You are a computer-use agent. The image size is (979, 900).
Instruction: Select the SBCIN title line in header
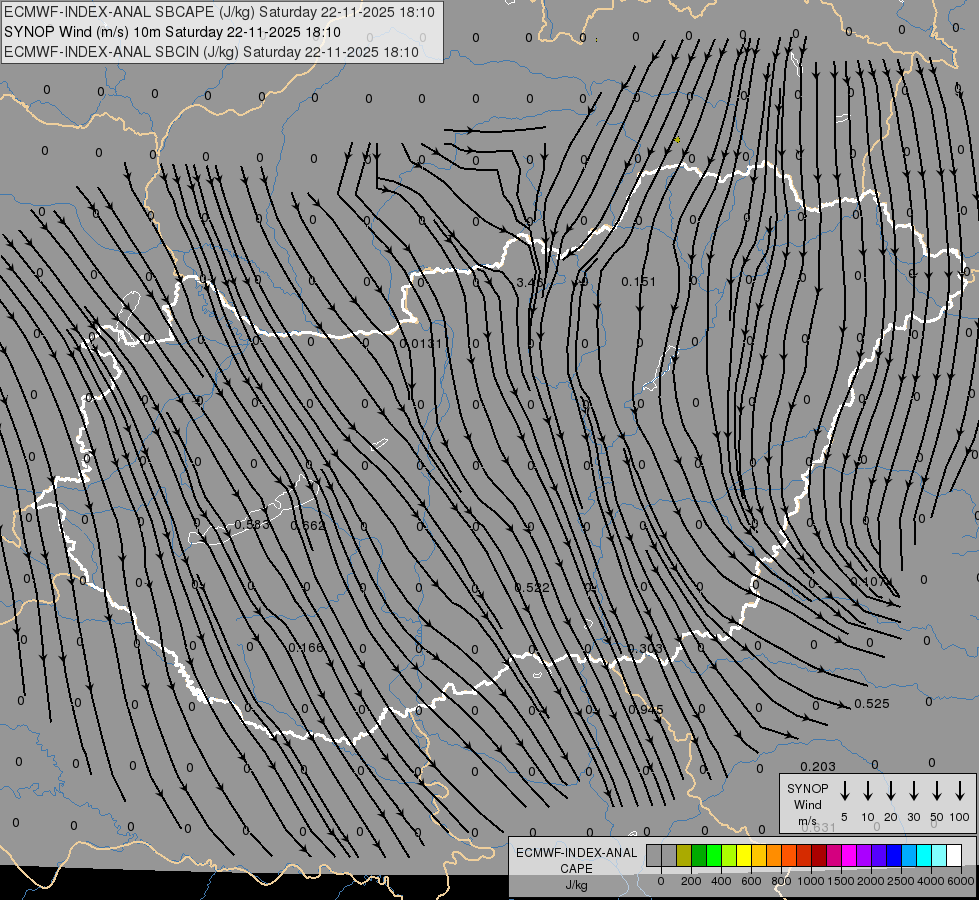(211, 52)
